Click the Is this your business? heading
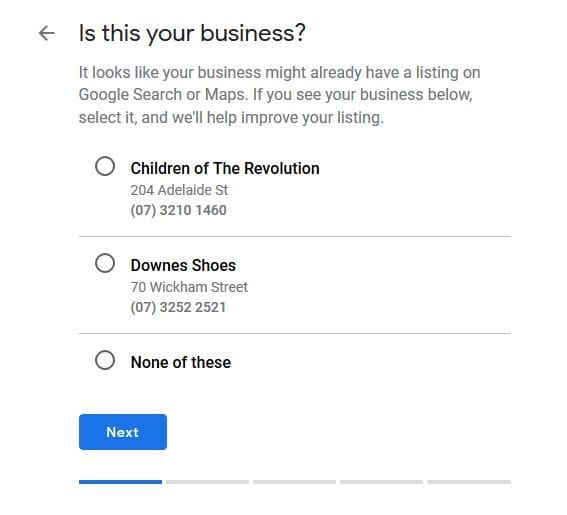The height and width of the screenshot is (515, 567). pyautogui.click(x=192, y=34)
